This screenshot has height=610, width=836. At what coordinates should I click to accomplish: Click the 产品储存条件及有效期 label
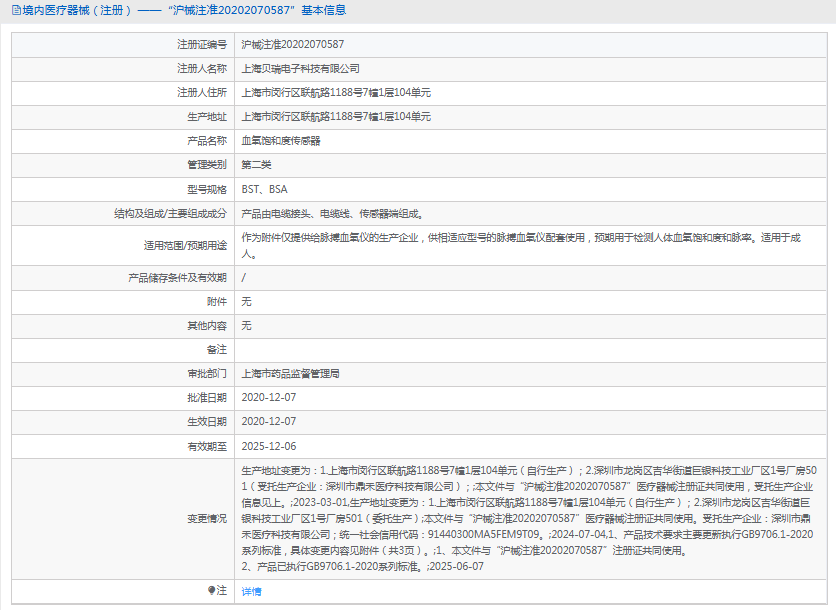pyautogui.click(x=178, y=278)
